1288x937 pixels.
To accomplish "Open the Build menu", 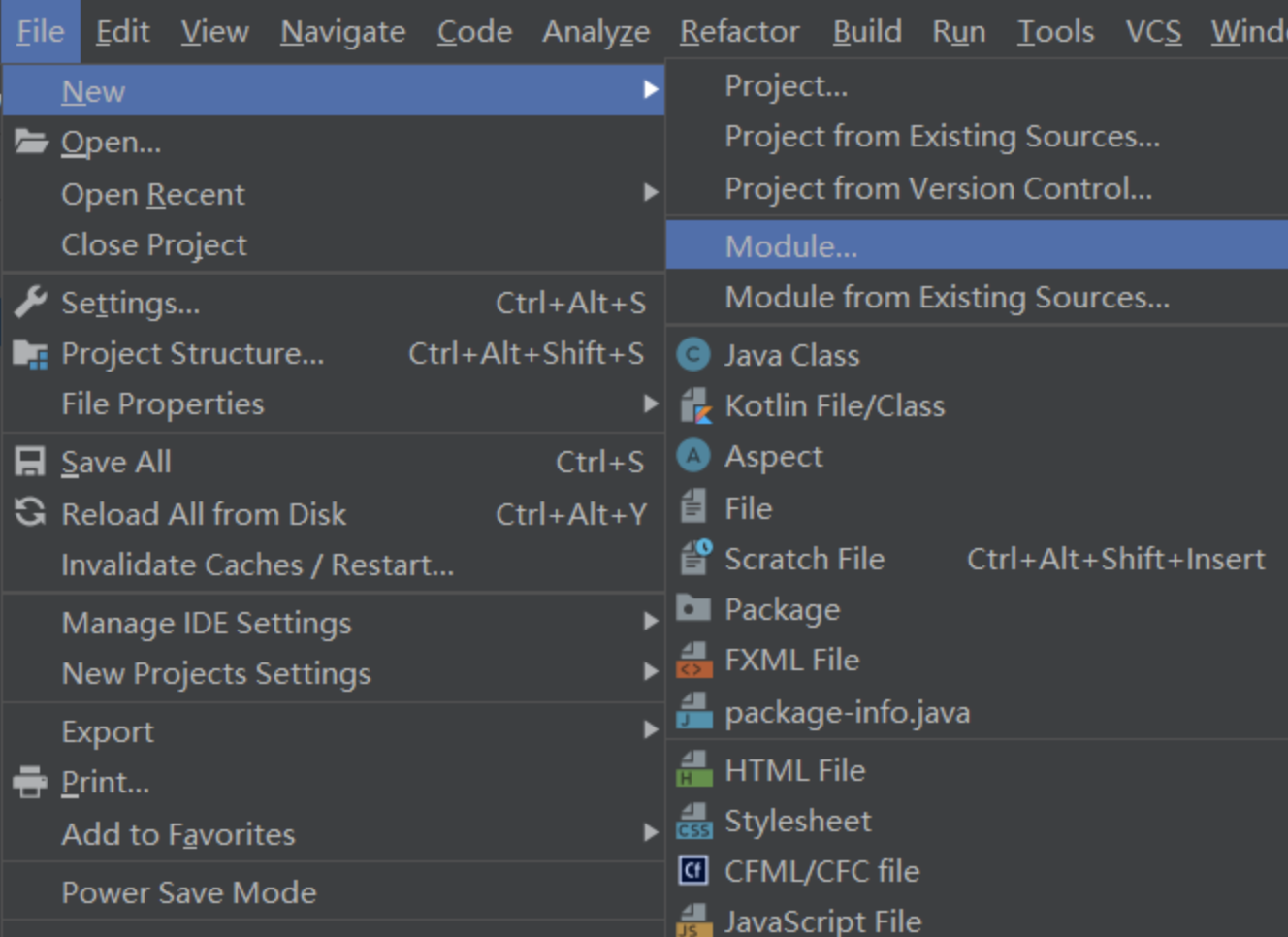I will [867, 31].
